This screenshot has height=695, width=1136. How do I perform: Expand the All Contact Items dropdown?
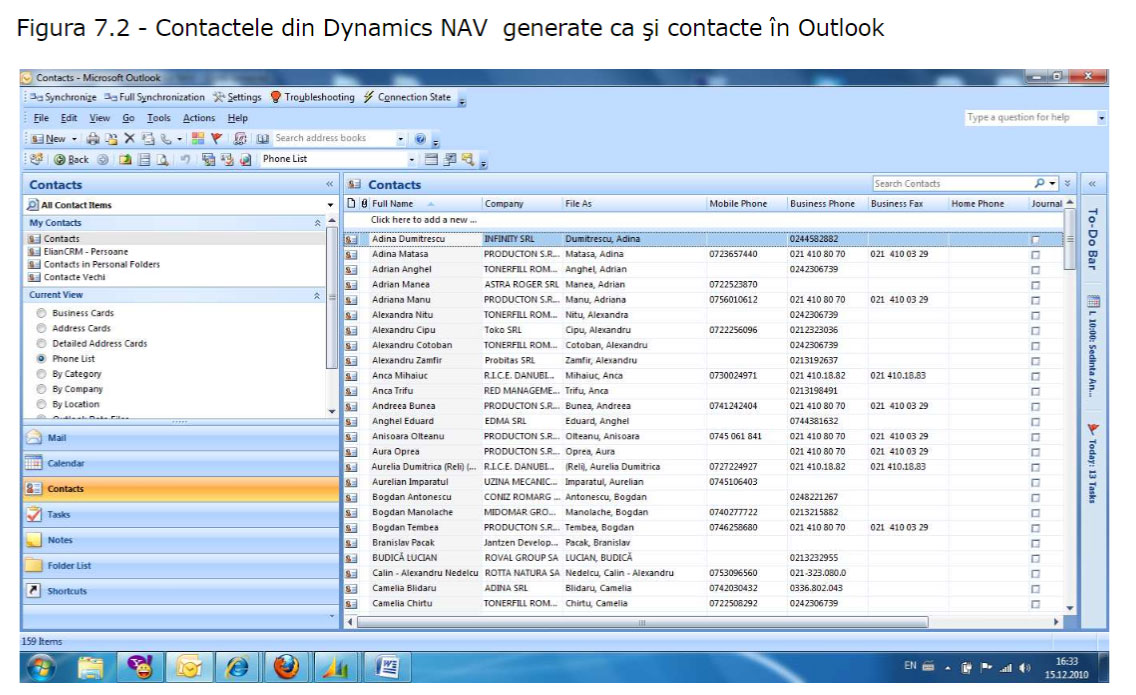330,205
